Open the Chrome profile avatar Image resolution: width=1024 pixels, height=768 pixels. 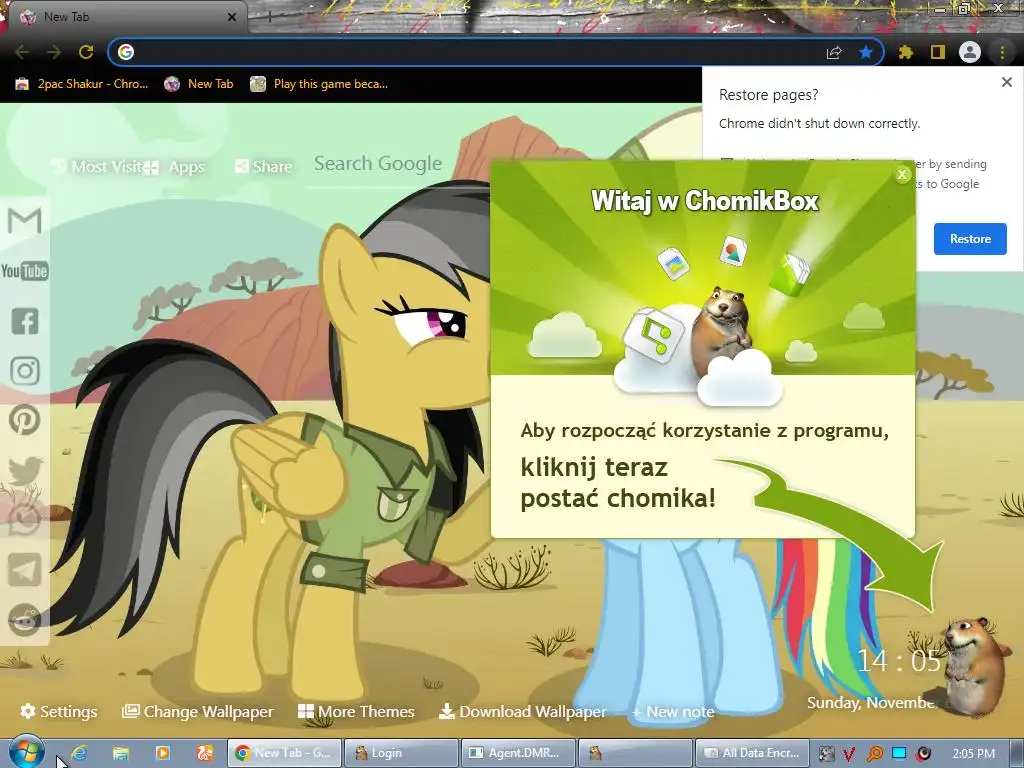(970, 52)
